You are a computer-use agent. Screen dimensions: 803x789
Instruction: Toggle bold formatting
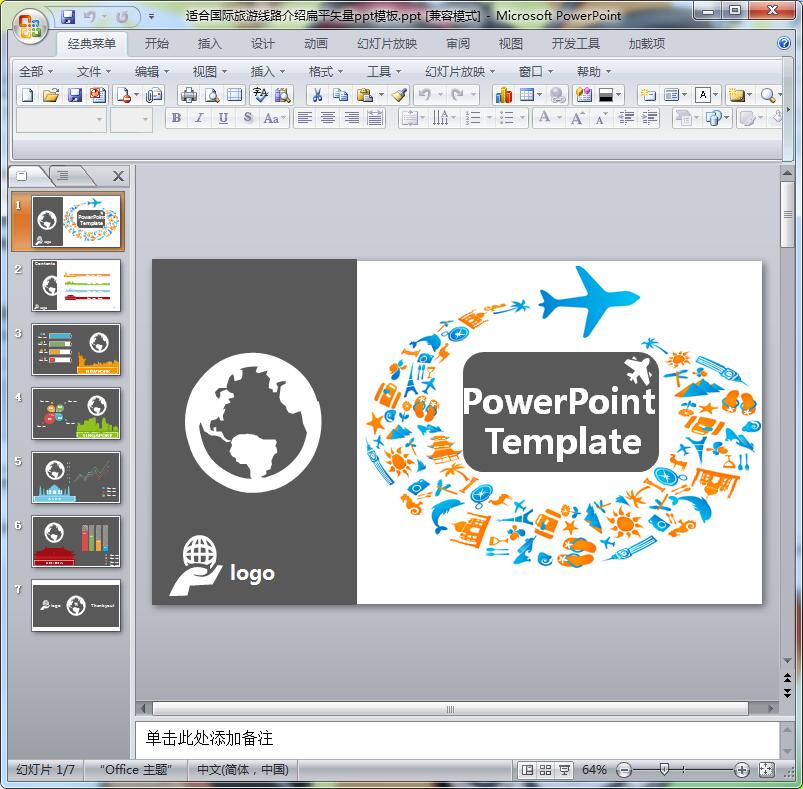coord(176,118)
